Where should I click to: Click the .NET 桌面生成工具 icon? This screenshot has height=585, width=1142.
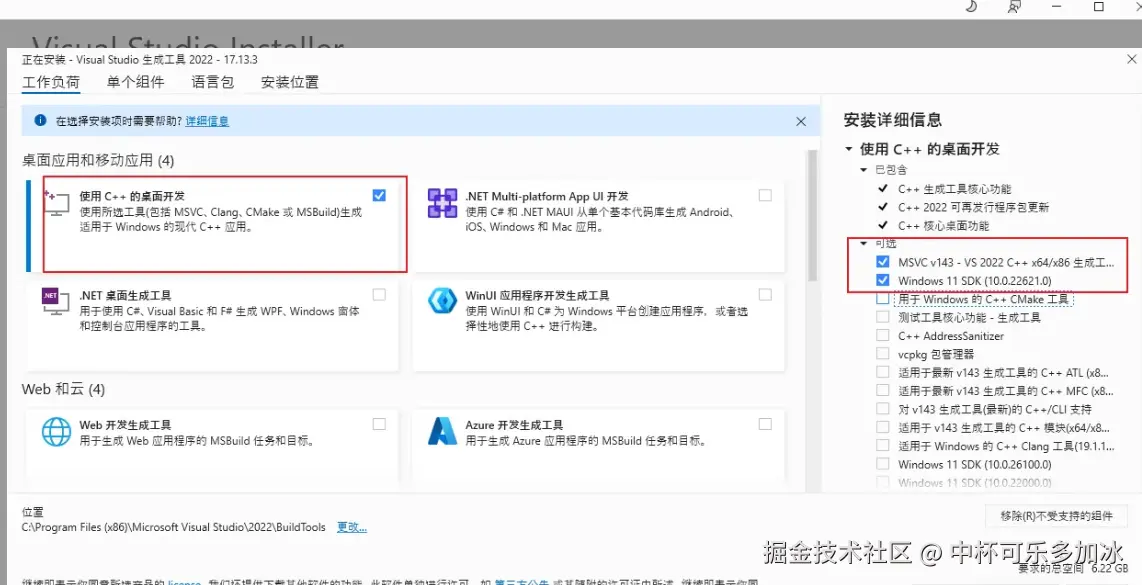tap(55, 301)
